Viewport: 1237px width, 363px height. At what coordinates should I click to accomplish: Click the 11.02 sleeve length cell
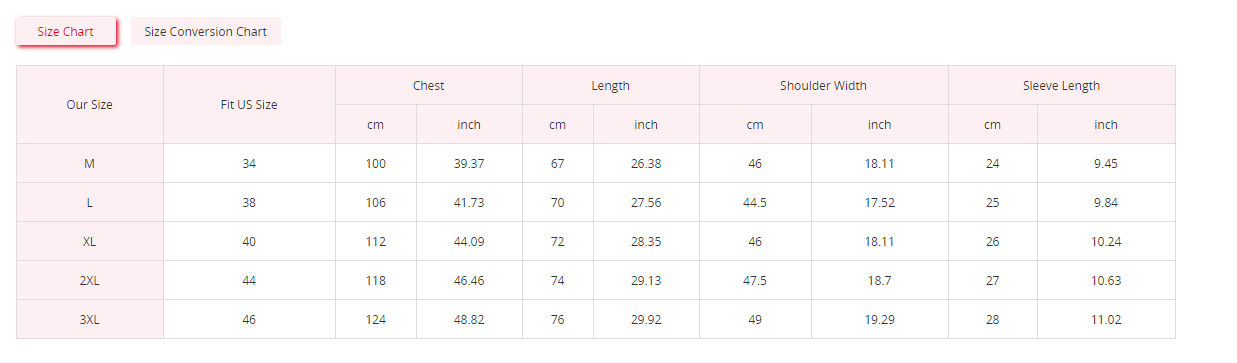[x=1106, y=319]
